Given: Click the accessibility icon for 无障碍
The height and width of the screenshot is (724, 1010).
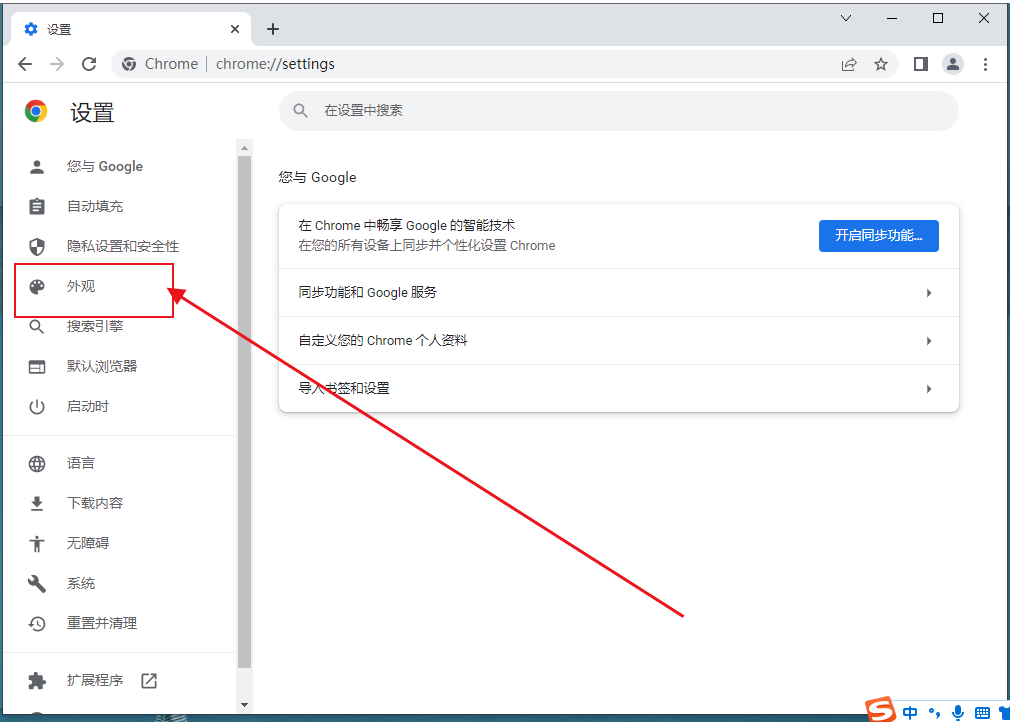Looking at the screenshot, I should (37, 544).
